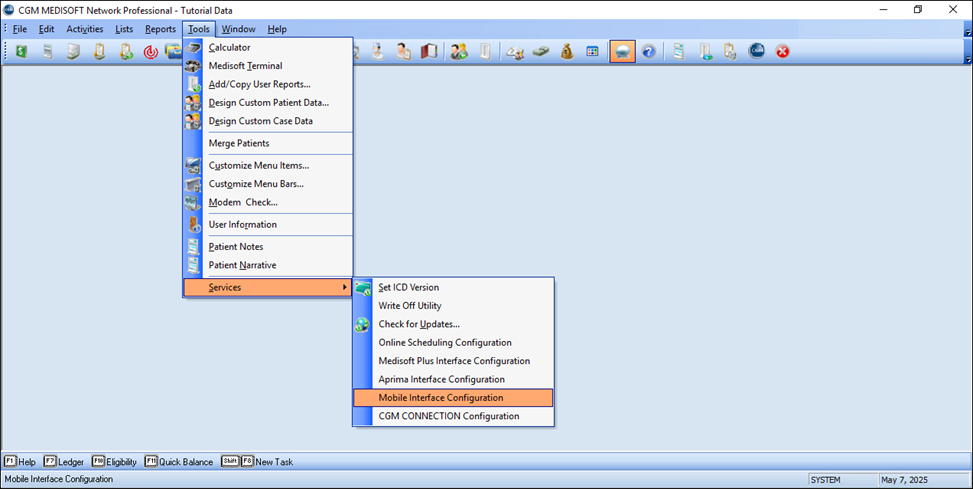Image resolution: width=973 pixels, height=489 pixels.
Task: Click the icon beside Set ICD Version
Action: point(362,287)
